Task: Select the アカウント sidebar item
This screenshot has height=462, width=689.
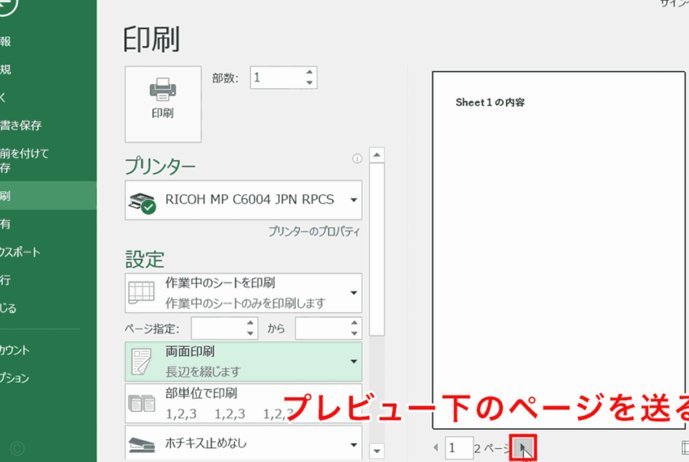Action: coord(48,350)
